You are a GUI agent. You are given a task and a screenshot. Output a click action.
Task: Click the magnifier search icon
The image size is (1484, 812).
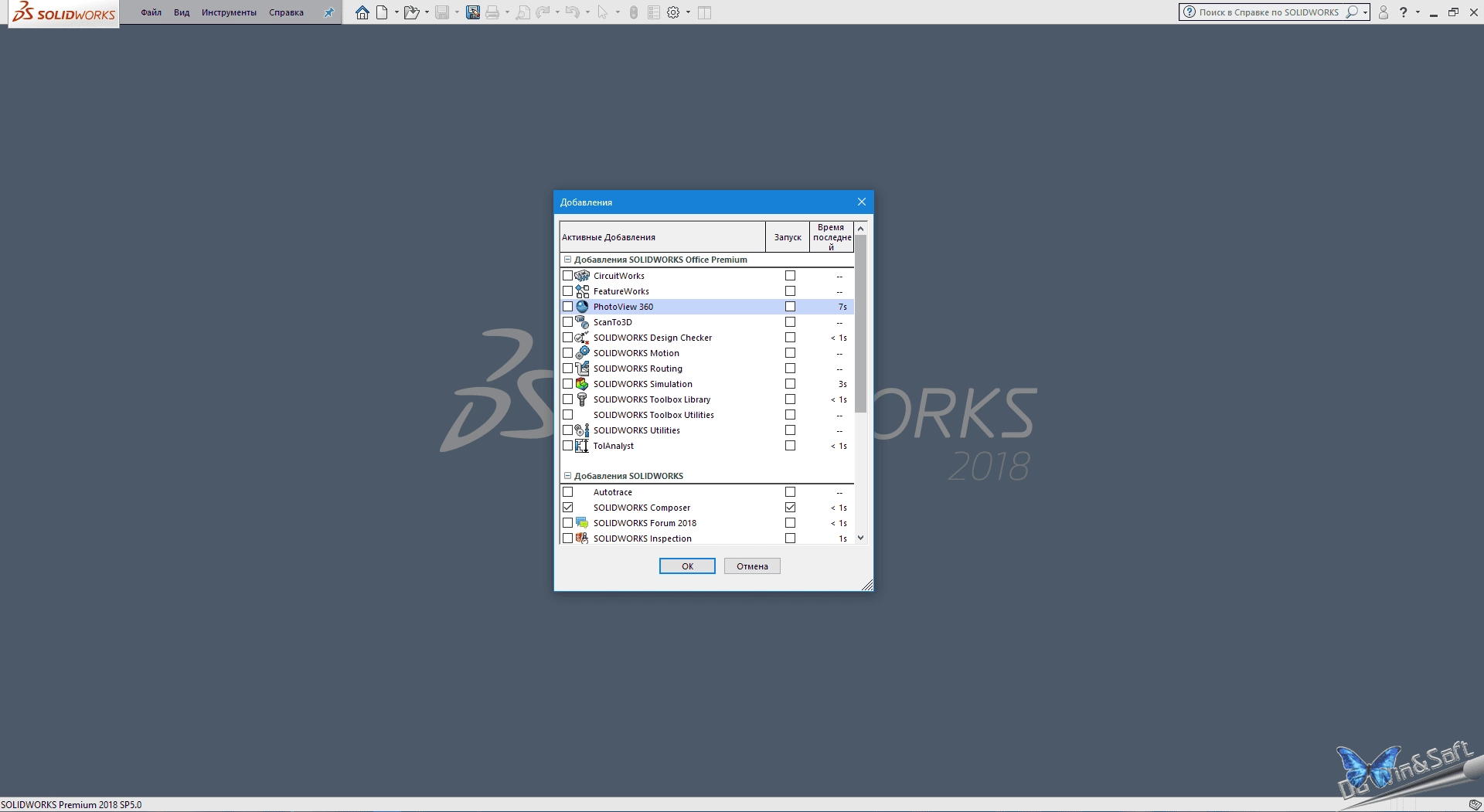[x=1352, y=12]
